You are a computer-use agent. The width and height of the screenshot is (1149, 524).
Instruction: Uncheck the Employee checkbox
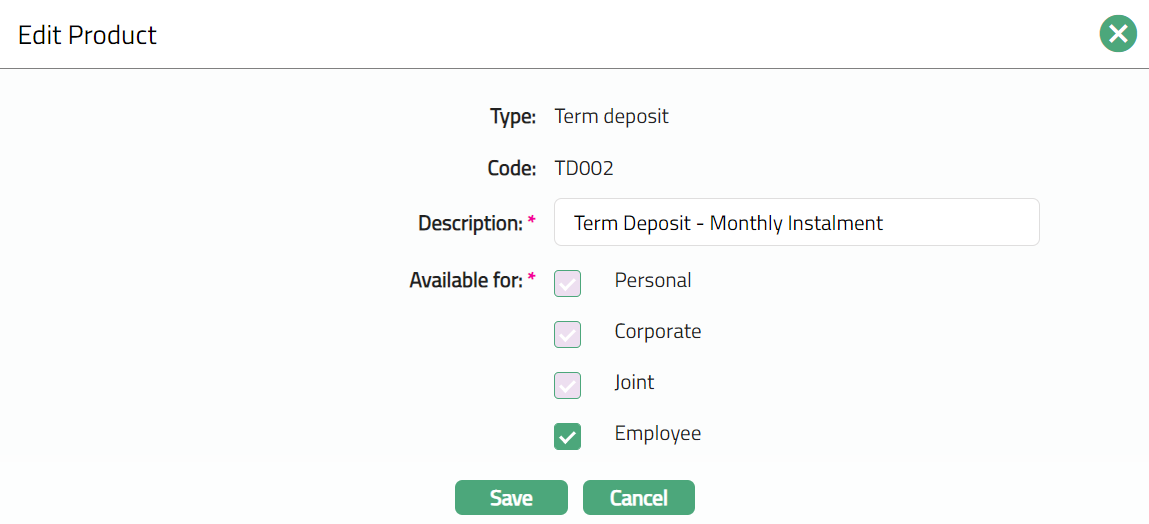(x=567, y=436)
